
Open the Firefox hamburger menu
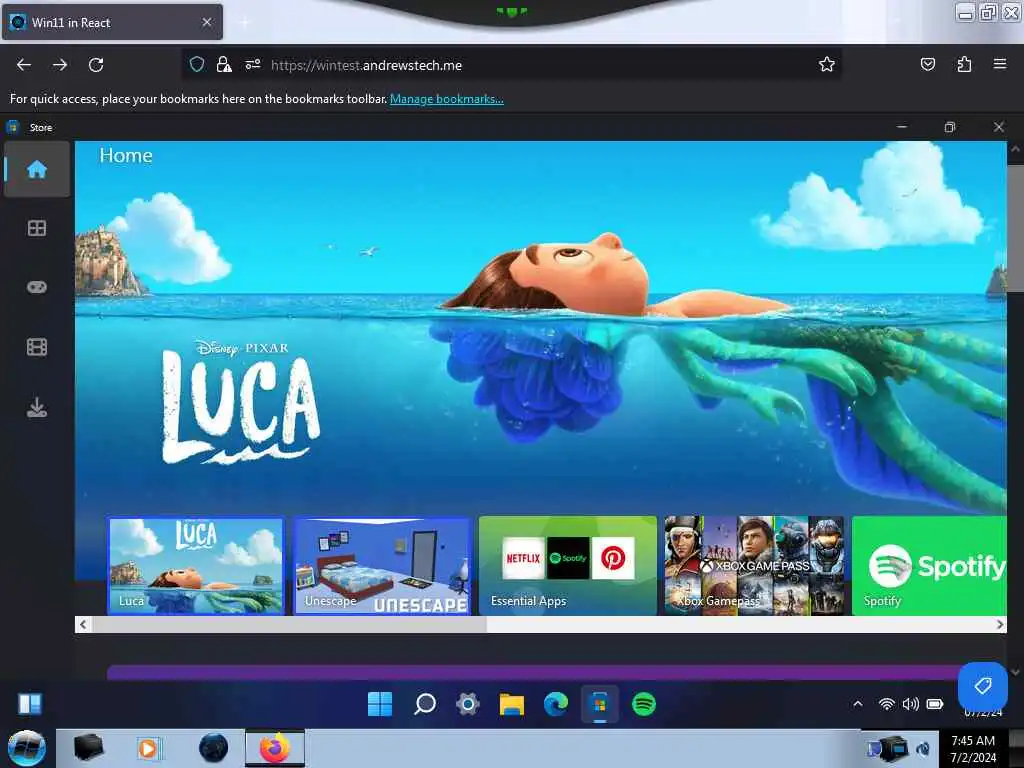click(x=1000, y=64)
